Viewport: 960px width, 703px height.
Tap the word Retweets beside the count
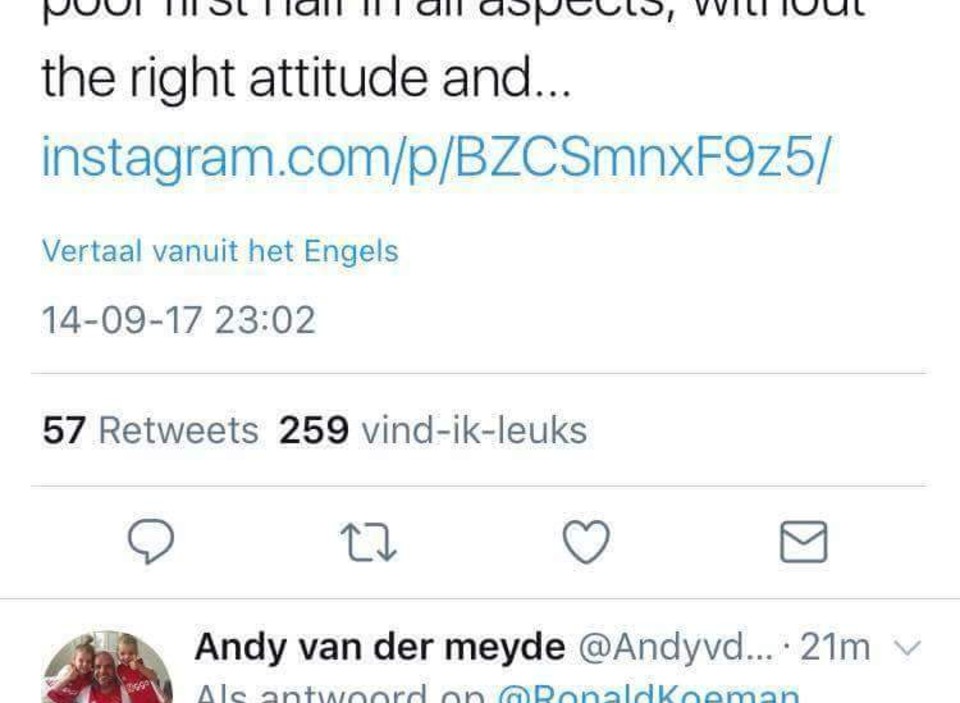pyautogui.click(x=179, y=430)
